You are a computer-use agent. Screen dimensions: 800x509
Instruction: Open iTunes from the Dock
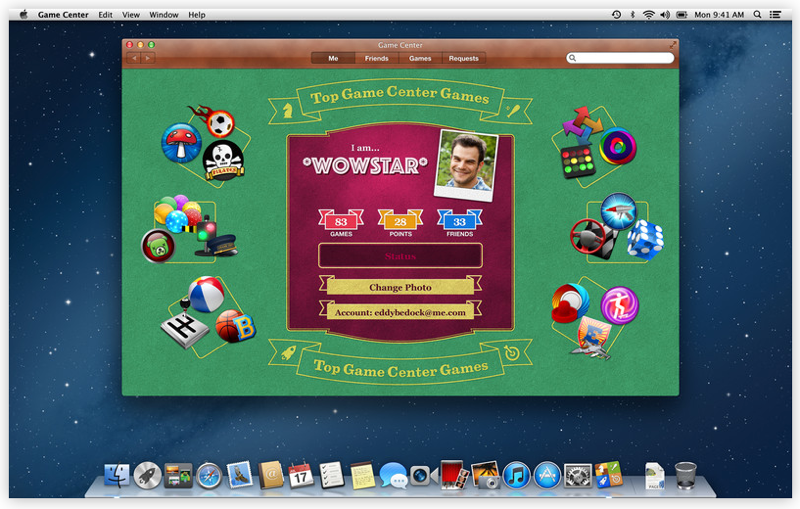click(516, 475)
